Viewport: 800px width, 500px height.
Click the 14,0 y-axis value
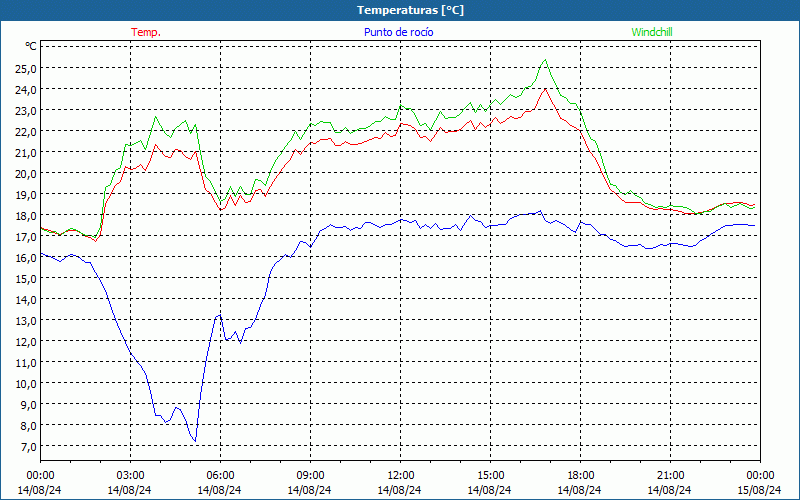[x=26, y=299]
